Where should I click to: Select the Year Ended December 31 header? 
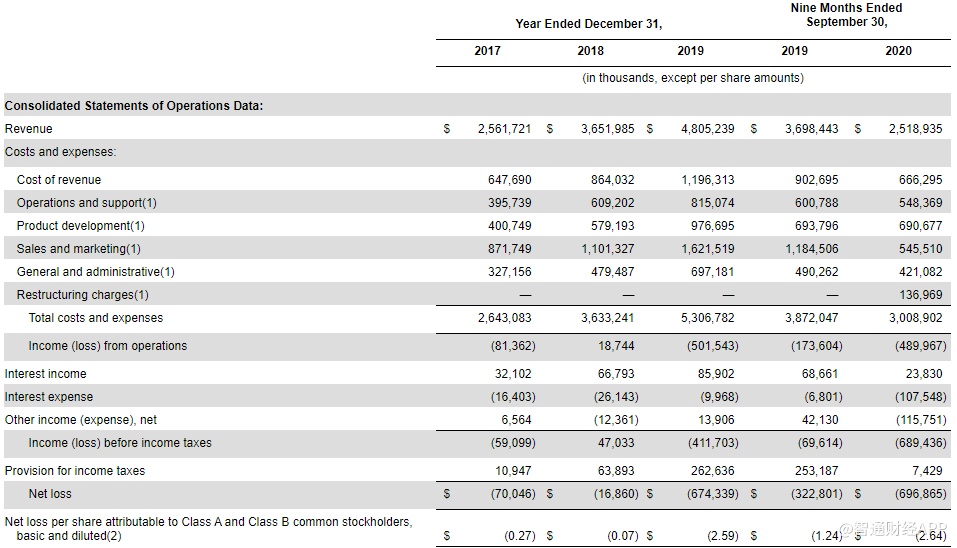pyautogui.click(x=588, y=23)
